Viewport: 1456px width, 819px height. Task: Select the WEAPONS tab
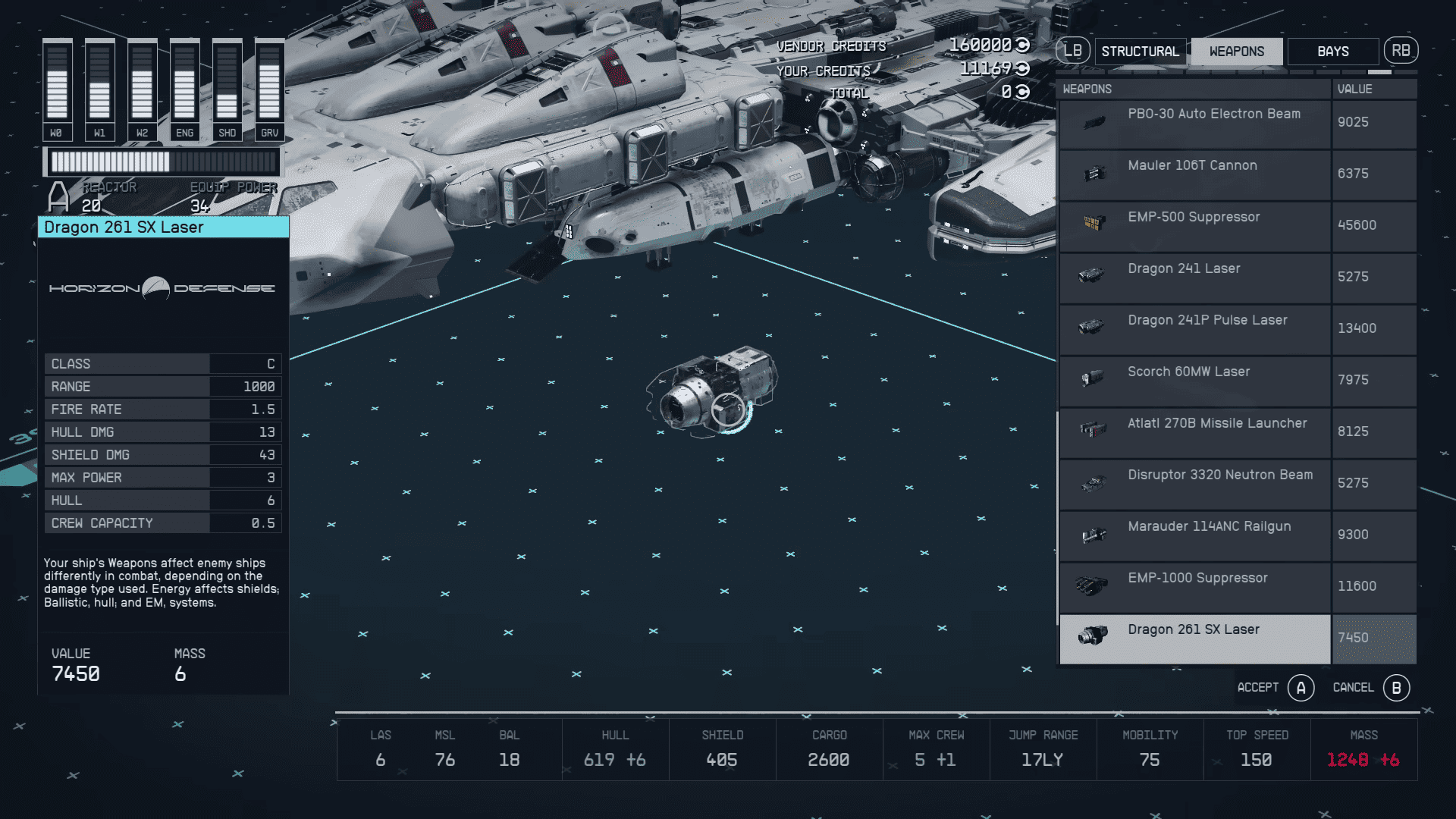click(1236, 51)
